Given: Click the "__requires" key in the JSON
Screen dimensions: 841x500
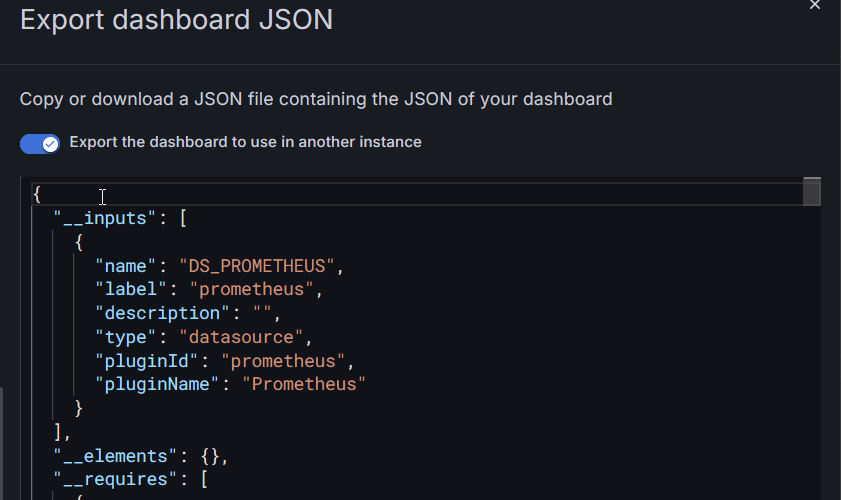Looking at the screenshot, I should click(116, 479).
